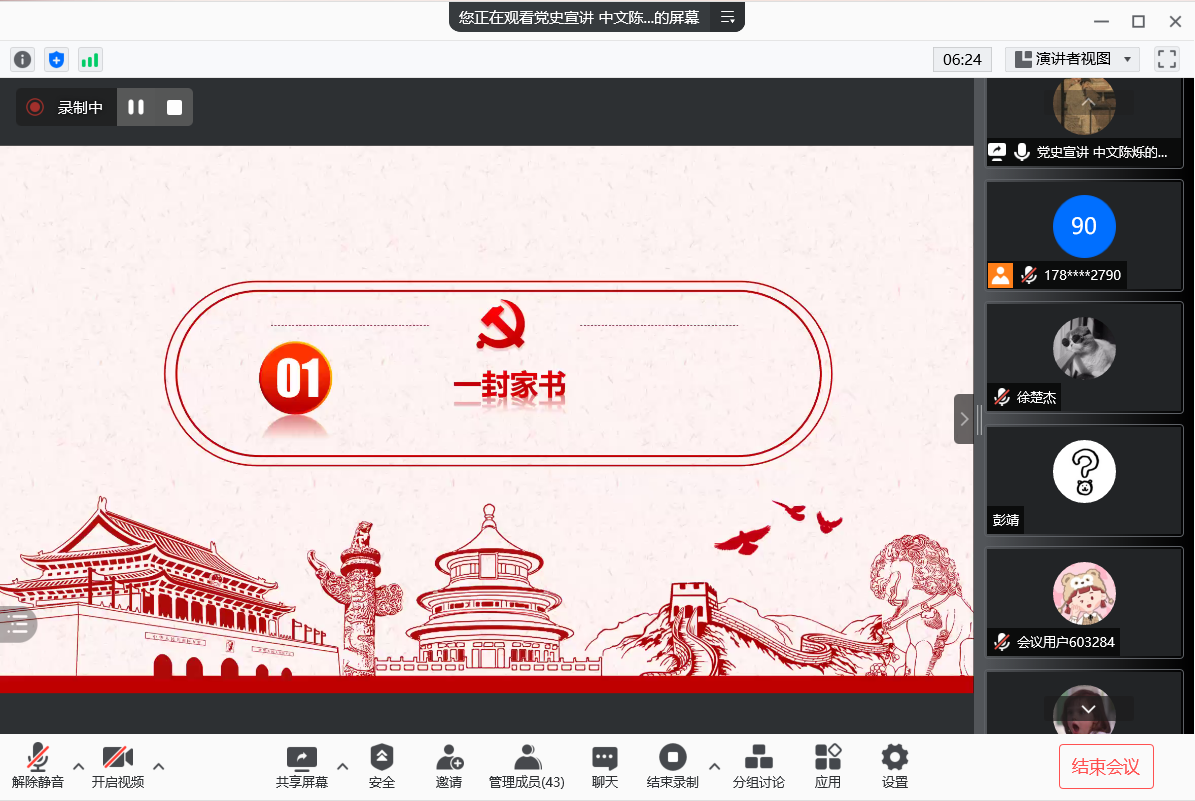The image size is (1195, 801).
Task: Open the 安全 security menu
Action: point(382,767)
